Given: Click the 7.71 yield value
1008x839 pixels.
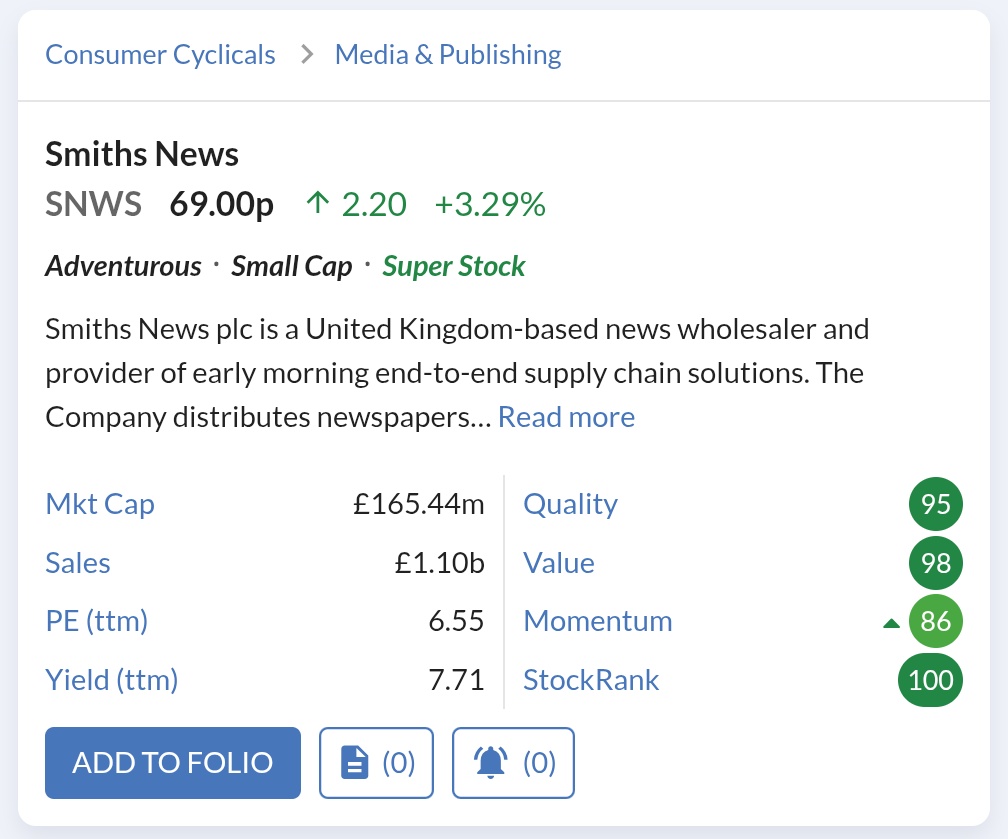Looking at the screenshot, I should pos(456,680).
